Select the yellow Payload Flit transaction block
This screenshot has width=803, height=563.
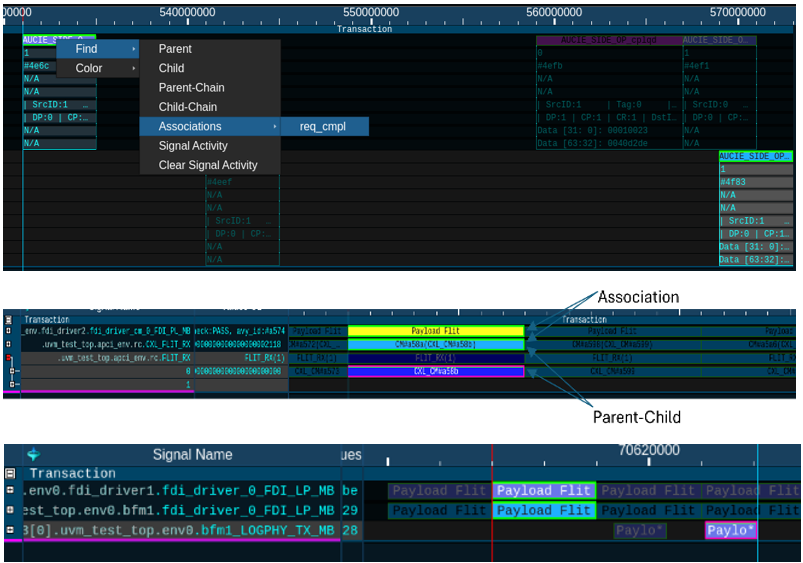436,331
